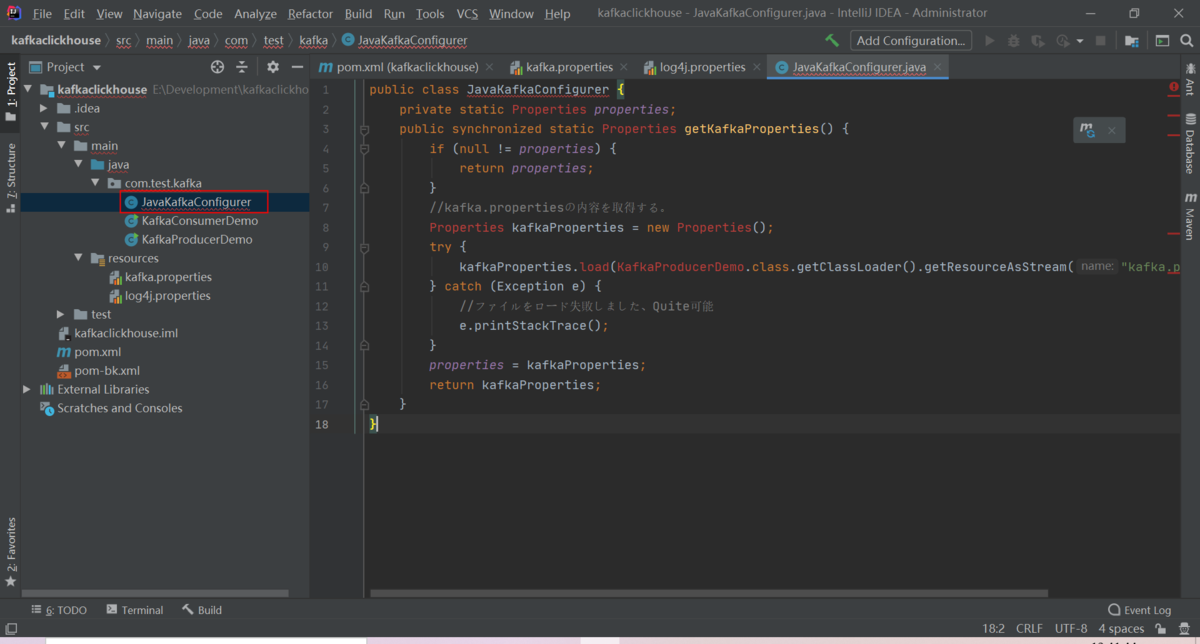Select Scratches and Consoles node
The width and height of the screenshot is (1200, 644).
point(120,408)
